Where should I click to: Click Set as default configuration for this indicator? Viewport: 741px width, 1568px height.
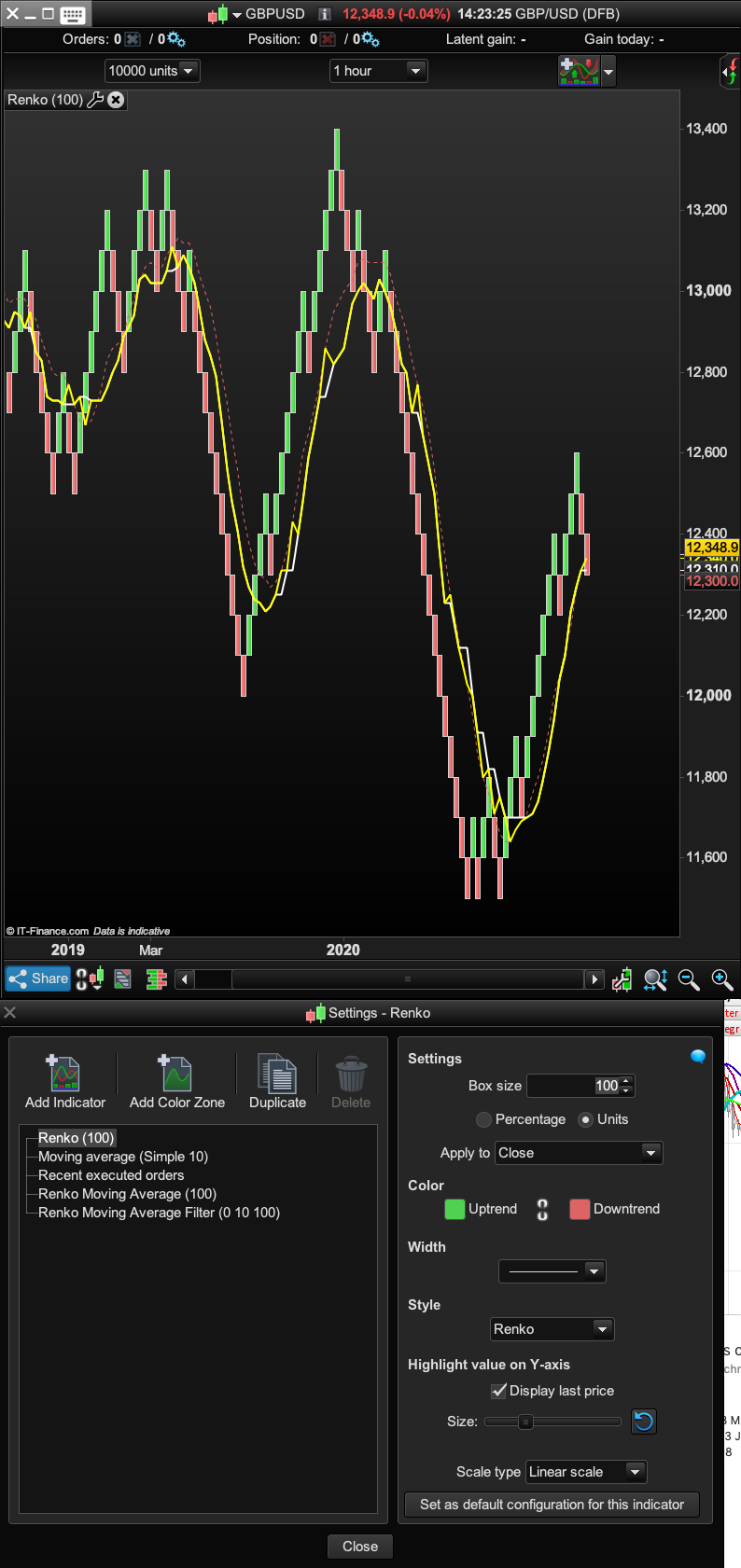pyautogui.click(x=552, y=1505)
